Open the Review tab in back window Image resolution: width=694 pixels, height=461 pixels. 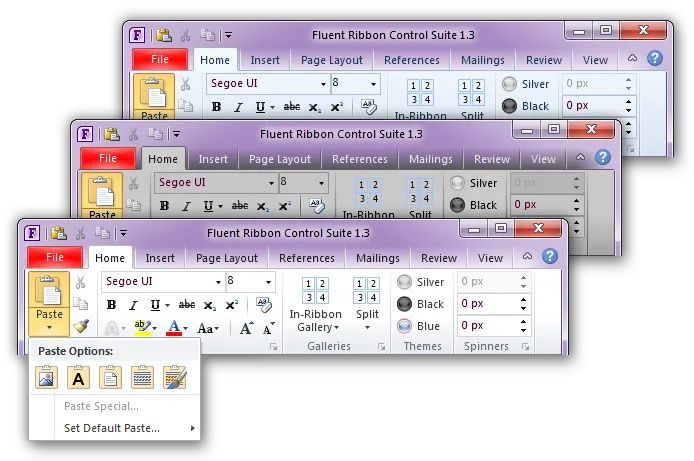coord(544,60)
